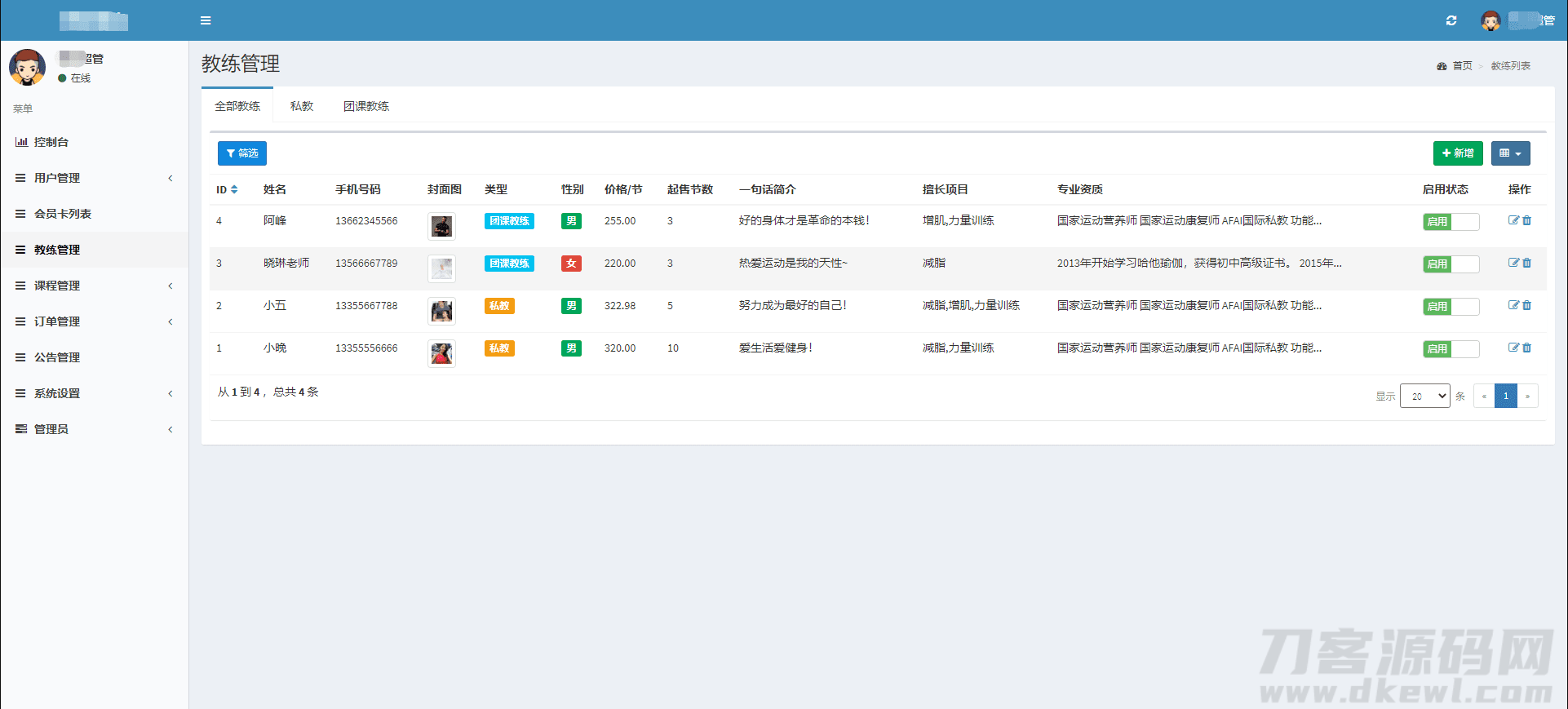Disable 启用 switch for coach 小晚
This screenshot has height=709, width=1568.
point(1451,348)
